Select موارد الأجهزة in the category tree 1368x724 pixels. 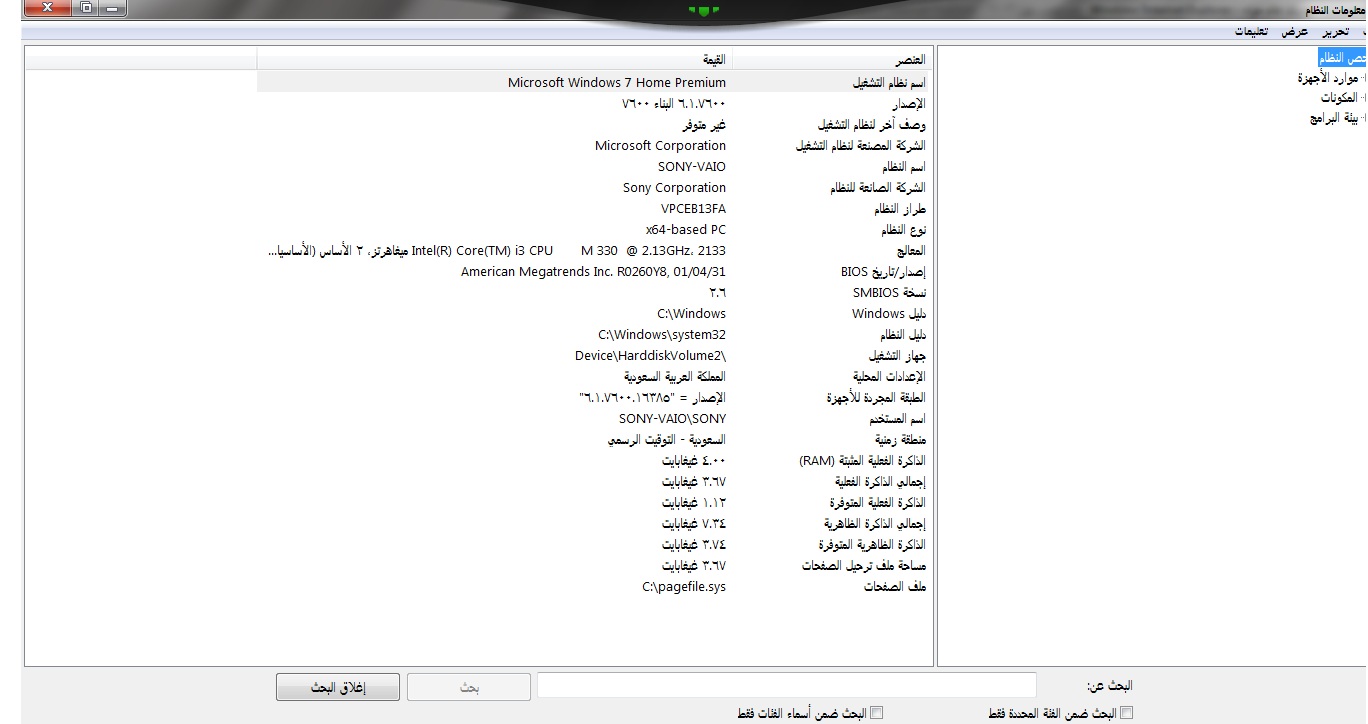pos(1327,78)
